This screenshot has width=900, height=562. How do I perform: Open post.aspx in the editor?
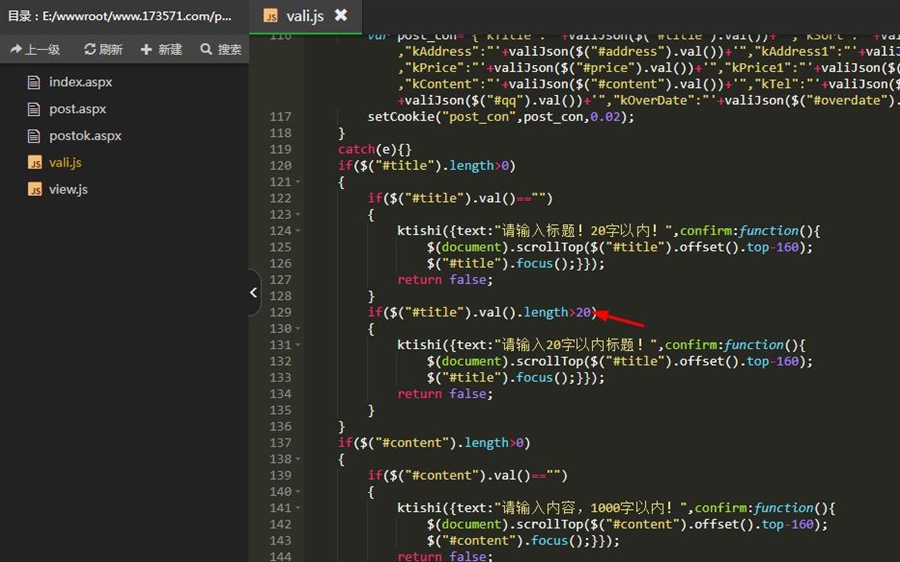click(x=77, y=109)
